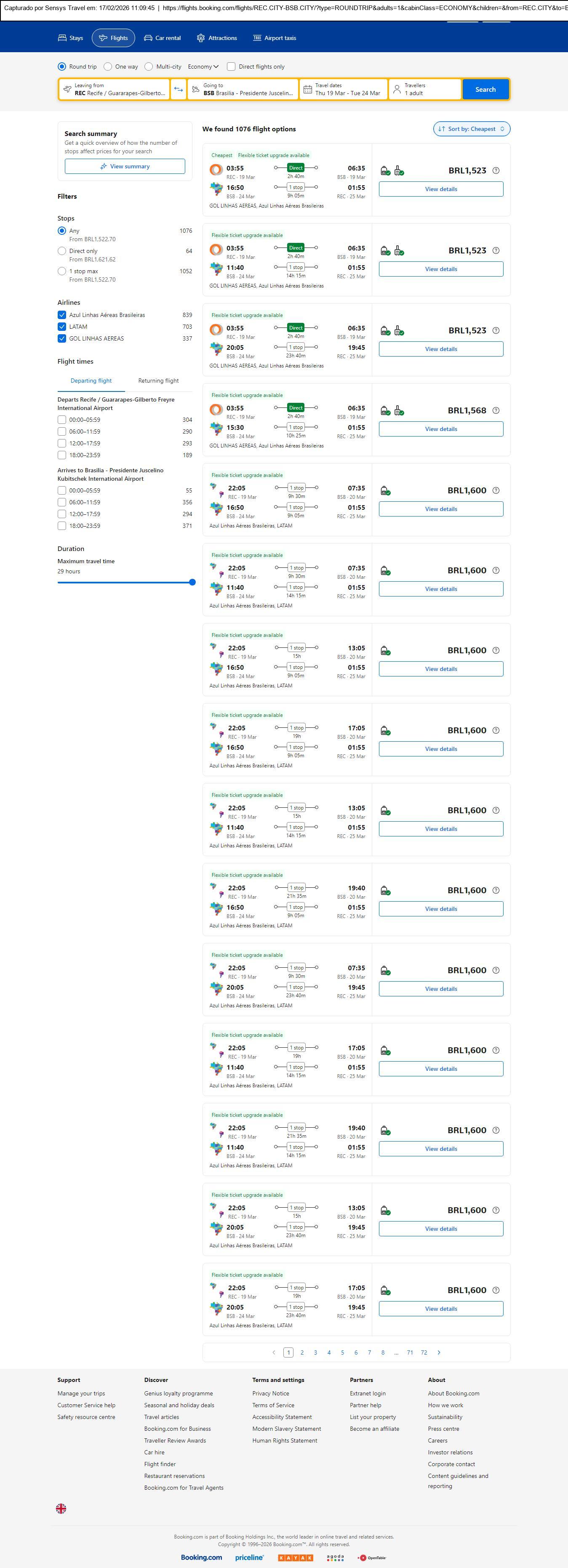Click the Car rental icon in the top navigation
568x1568 pixels.
pos(148,38)
